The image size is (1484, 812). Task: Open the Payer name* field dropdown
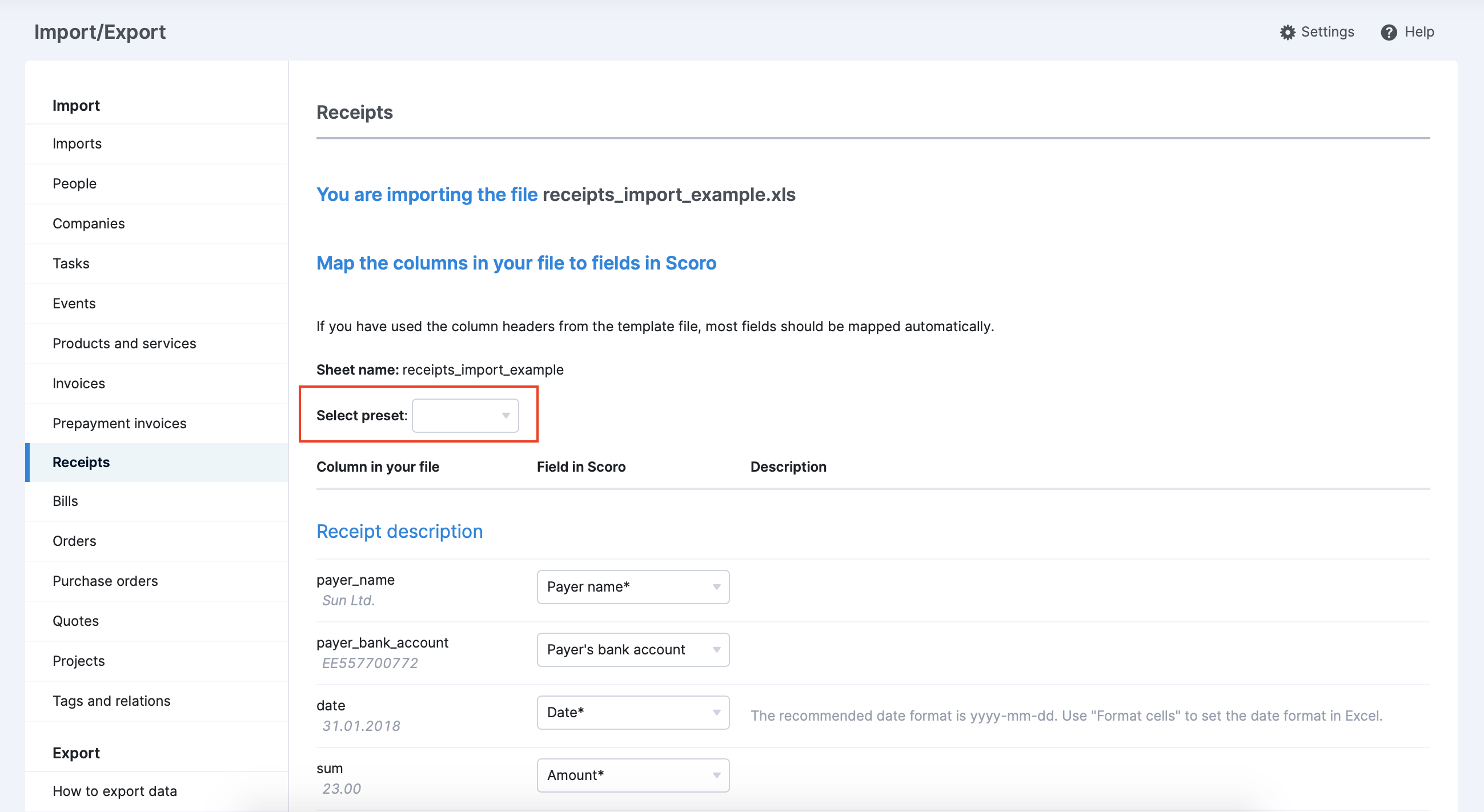[x=633, y=587]
